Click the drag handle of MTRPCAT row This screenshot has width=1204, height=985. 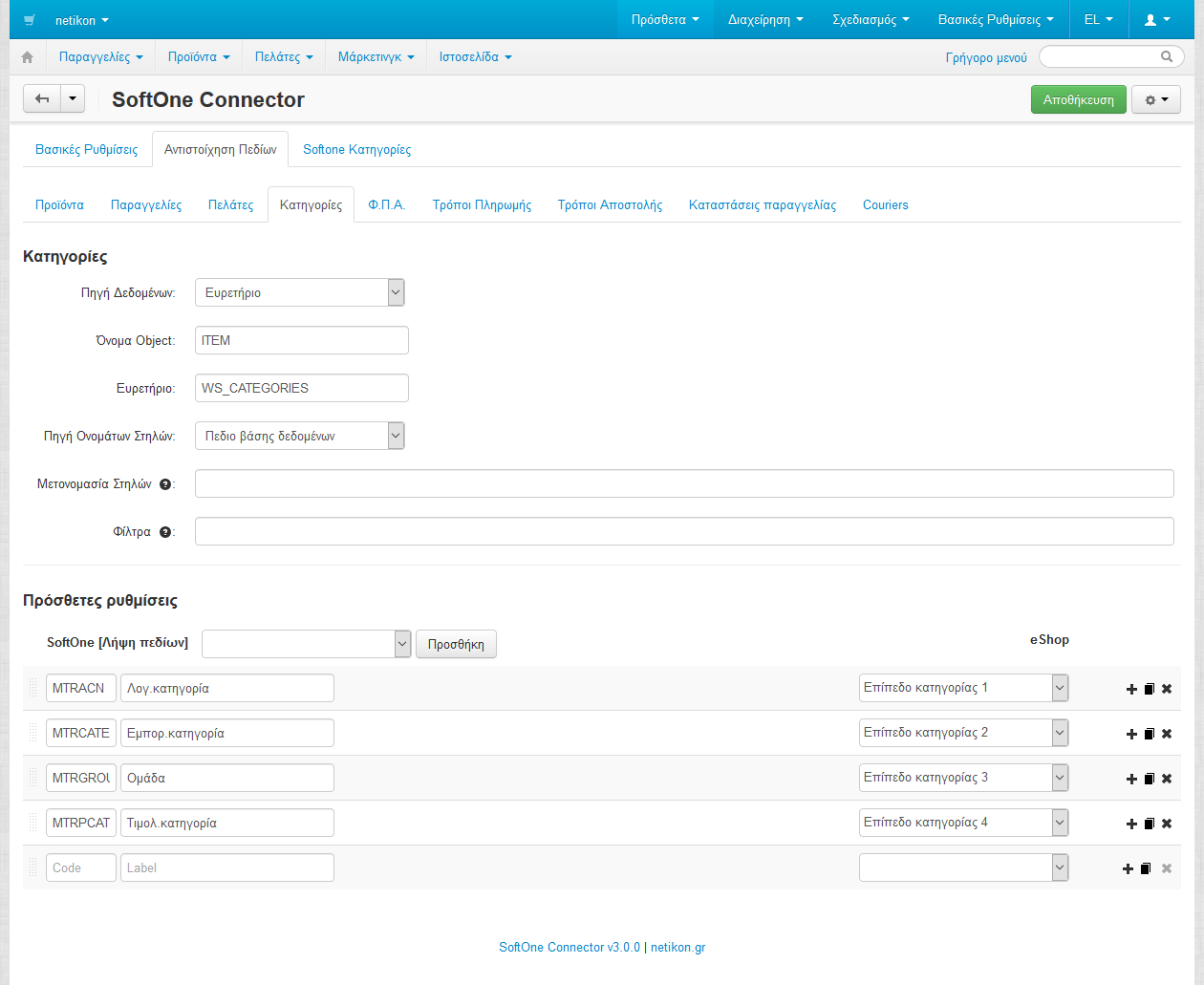click(32, 823)
